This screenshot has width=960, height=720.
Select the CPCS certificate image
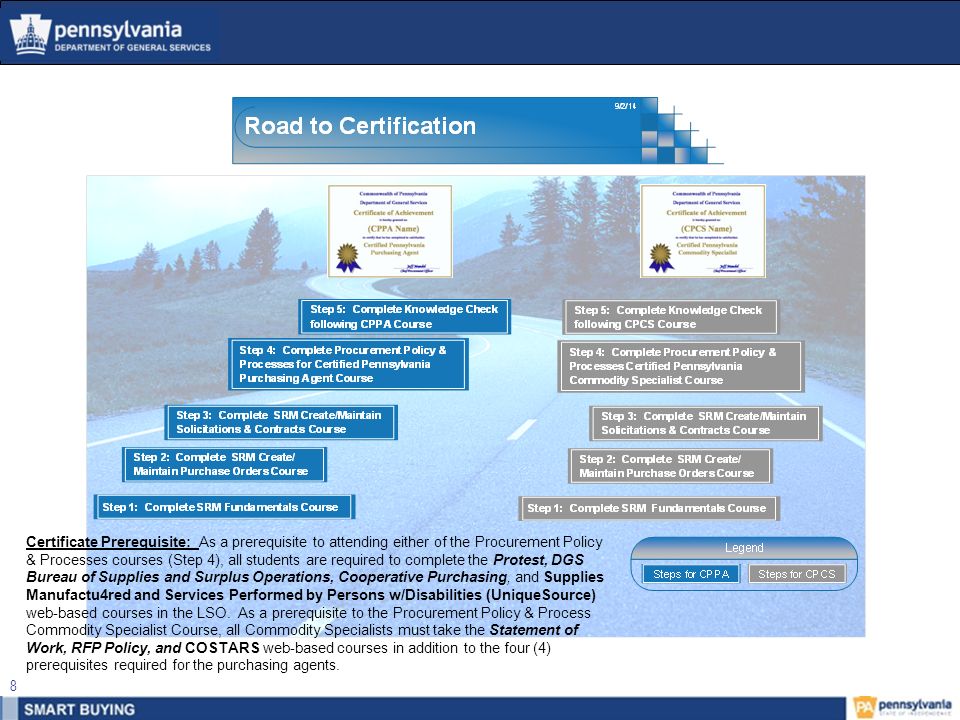pos(703,231)
